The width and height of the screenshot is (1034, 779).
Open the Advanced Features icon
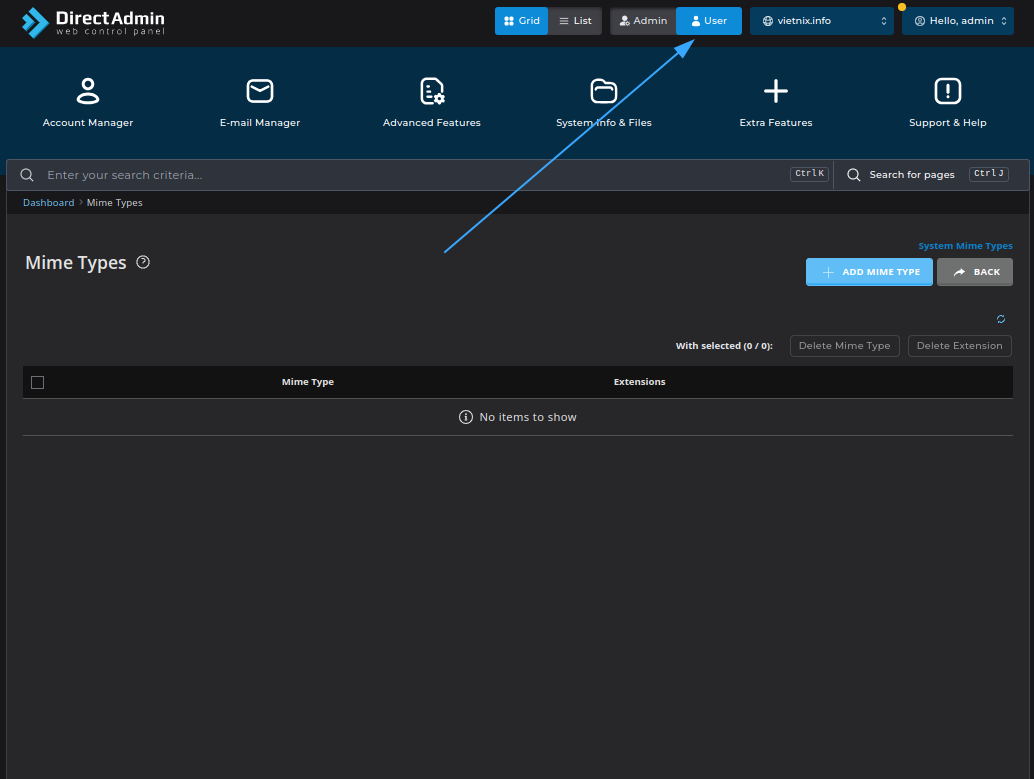click(432, 92)
